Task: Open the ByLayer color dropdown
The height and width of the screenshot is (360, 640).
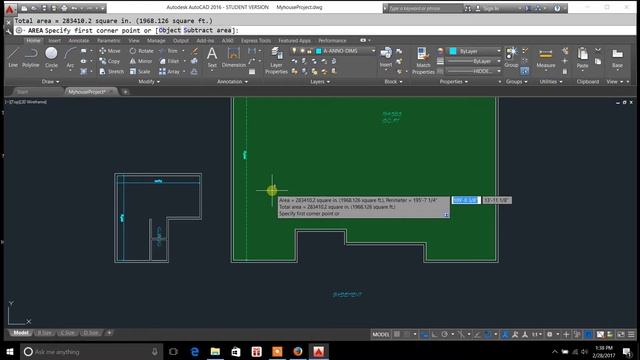Action: pos(499,51)
